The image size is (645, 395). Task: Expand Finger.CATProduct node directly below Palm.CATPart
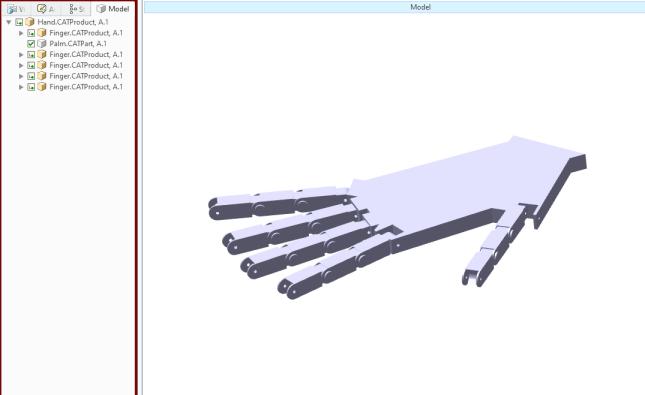[21, 54]
